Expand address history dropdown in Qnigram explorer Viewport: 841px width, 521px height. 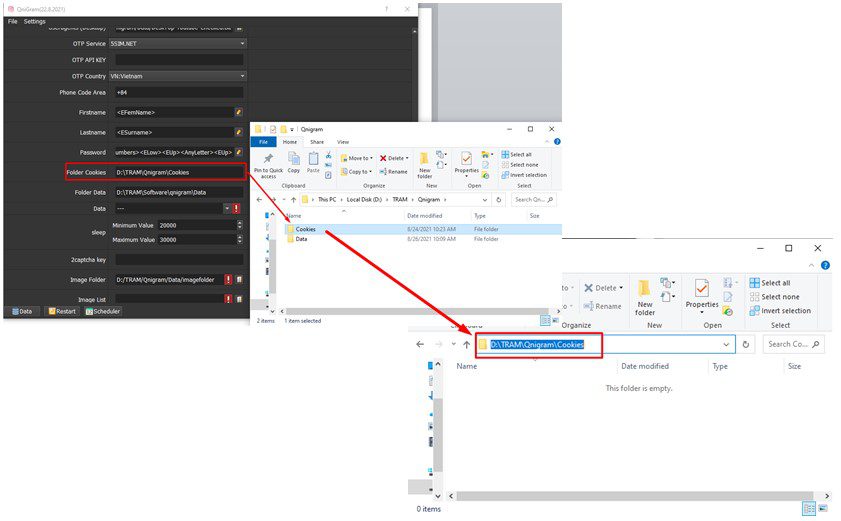485,200
